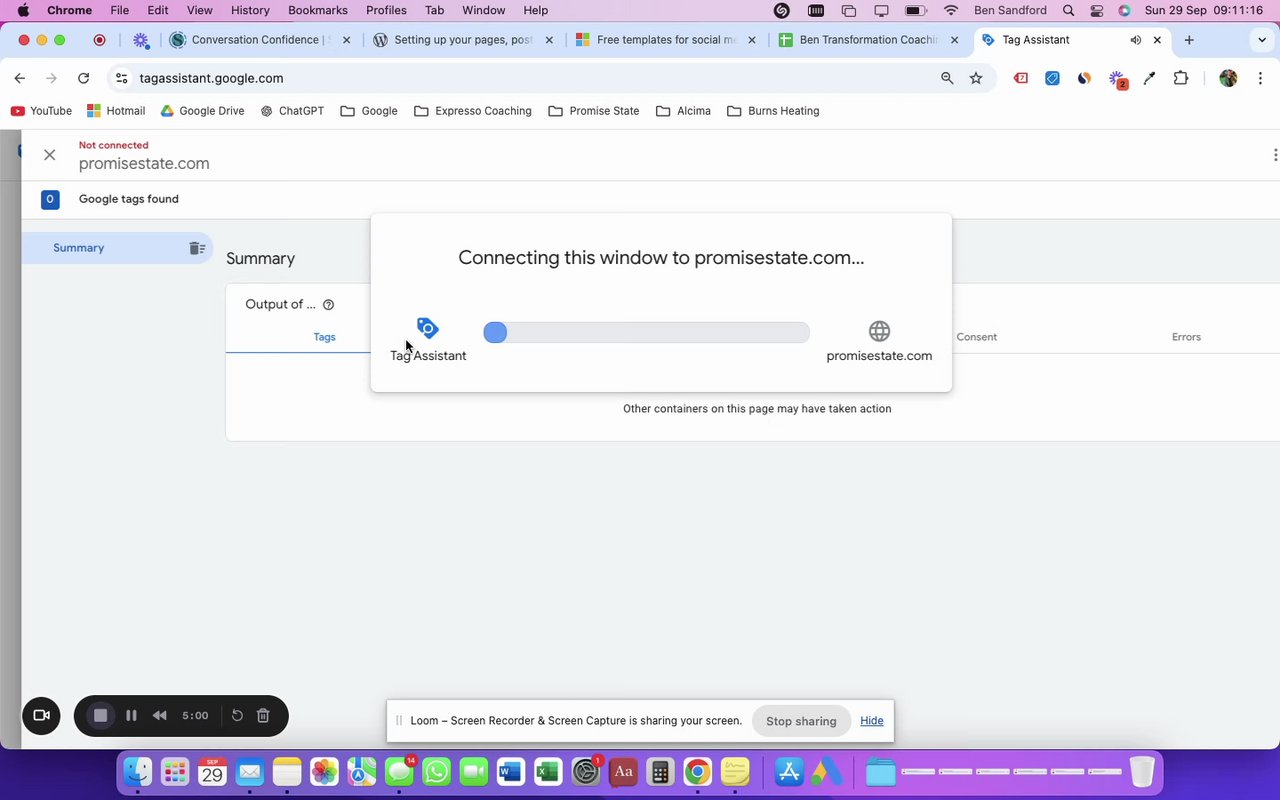Open Spotlight search in menu bar
The height and width of the screenshot is (800, 1280).
[x=1069, y=10]
